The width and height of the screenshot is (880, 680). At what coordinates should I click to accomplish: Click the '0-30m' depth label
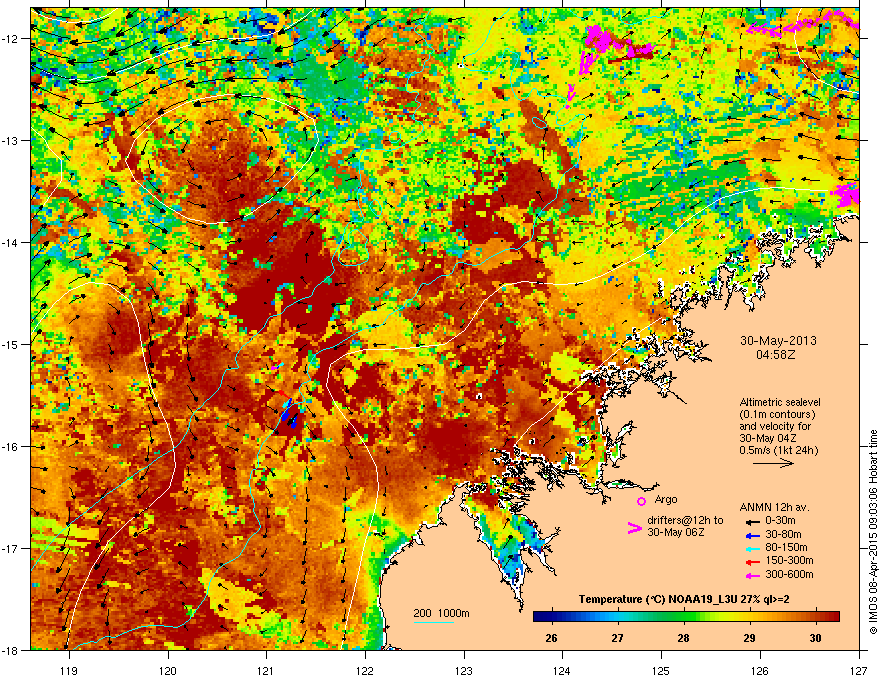click(x=780, y=521)
